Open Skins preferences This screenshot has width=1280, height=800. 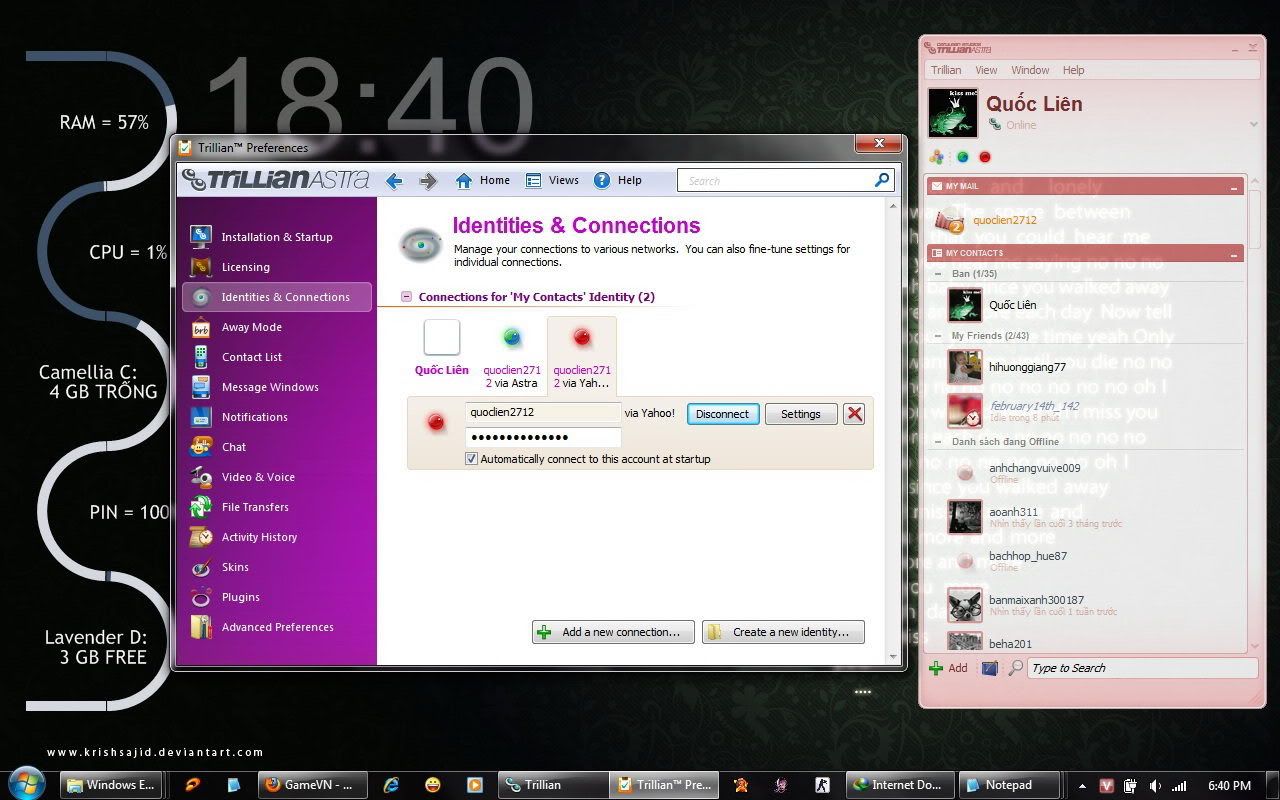[276, 567]
